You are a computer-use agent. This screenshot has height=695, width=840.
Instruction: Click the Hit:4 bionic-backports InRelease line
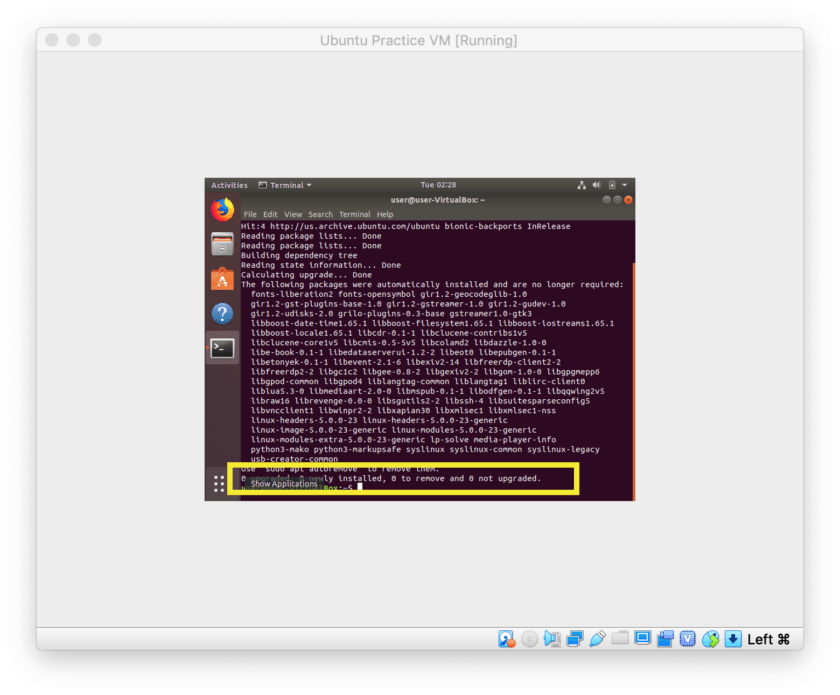tap(406, 226)
